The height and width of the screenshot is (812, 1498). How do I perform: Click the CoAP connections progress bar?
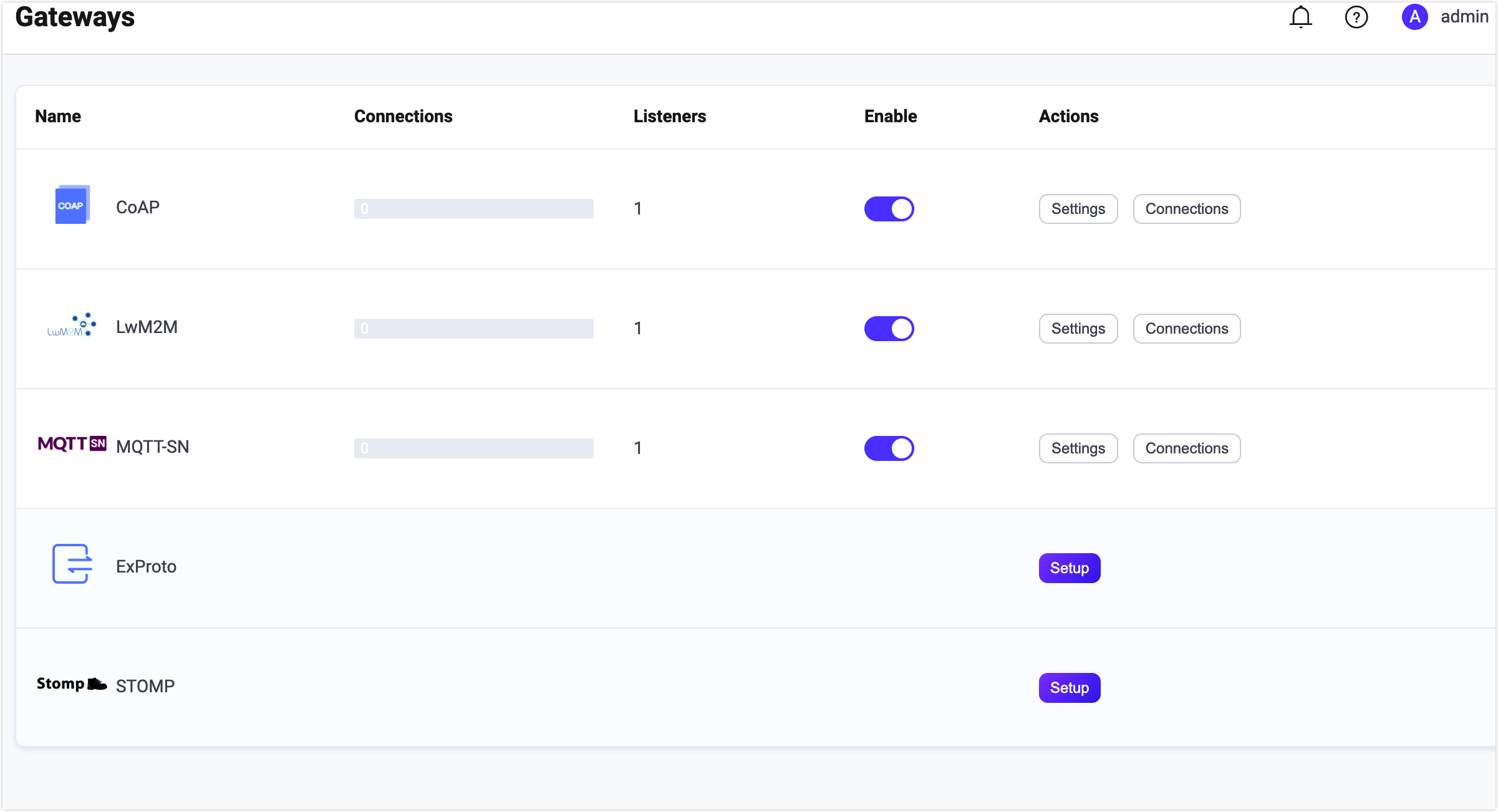(473, 209)
